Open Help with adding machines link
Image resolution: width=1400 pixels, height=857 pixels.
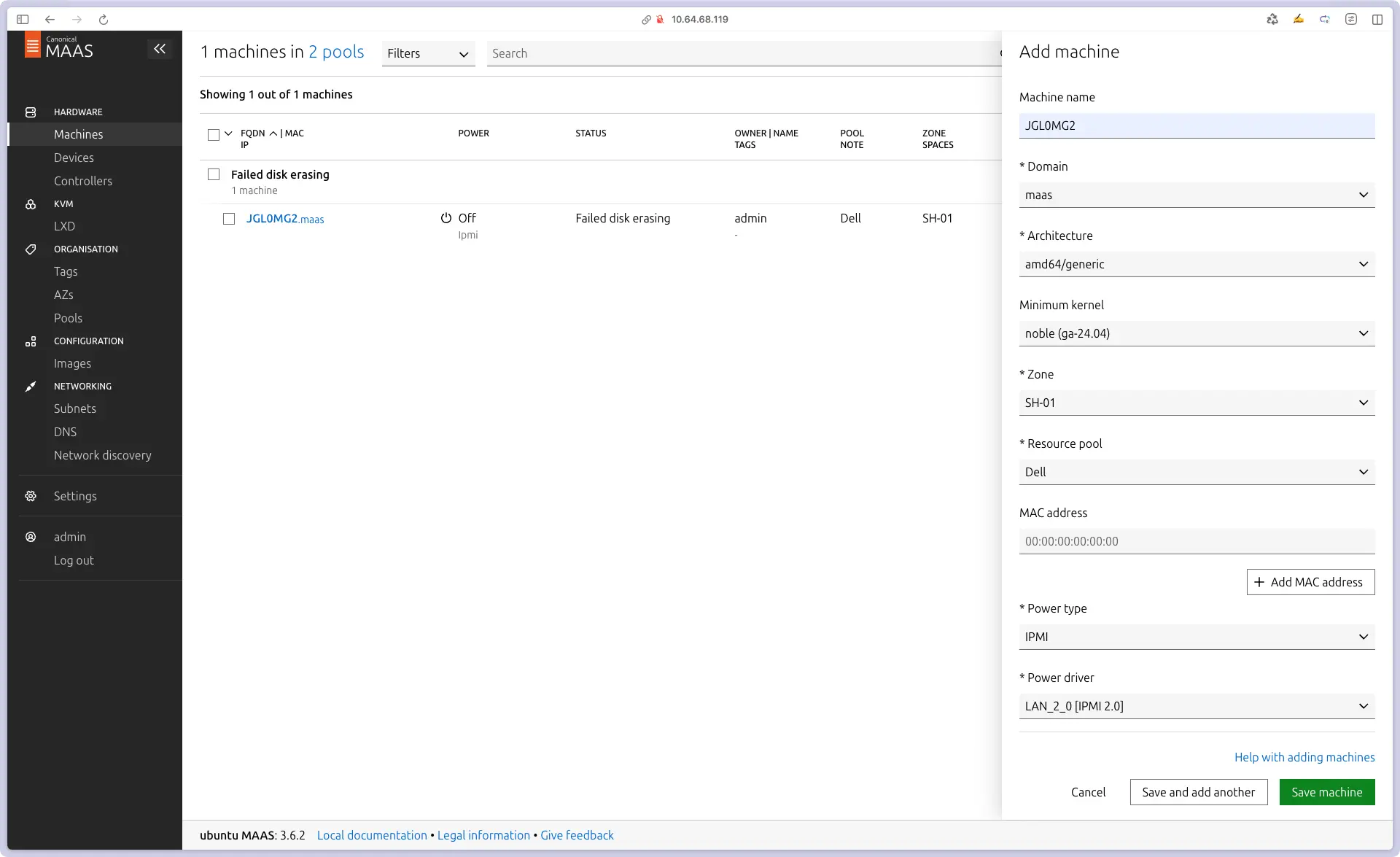click(x=1304, y=757)
